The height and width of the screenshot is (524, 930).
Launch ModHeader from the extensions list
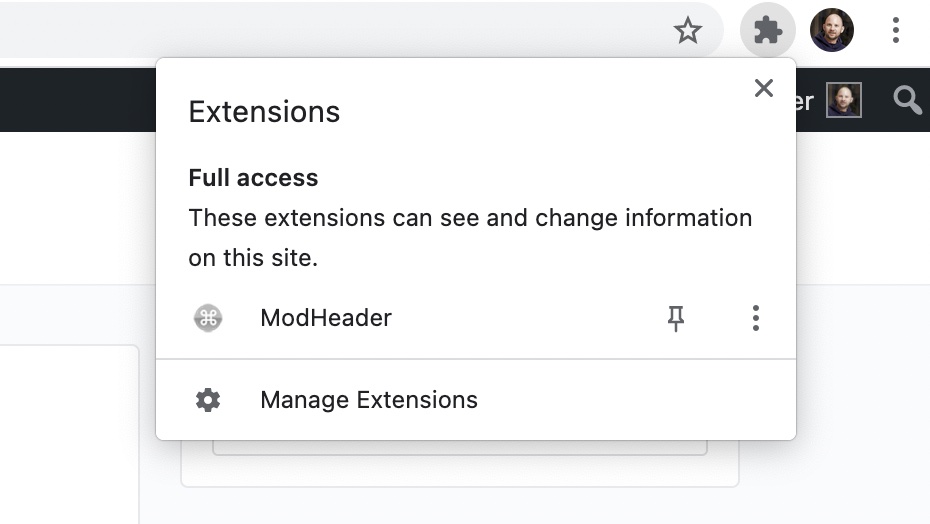[326, 318]
